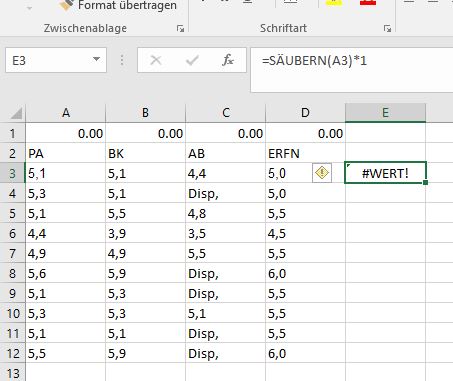The height and width of the screenshot is (381, 453).
Task: Click the Format übertragen button label
Action: coord(127,5)
